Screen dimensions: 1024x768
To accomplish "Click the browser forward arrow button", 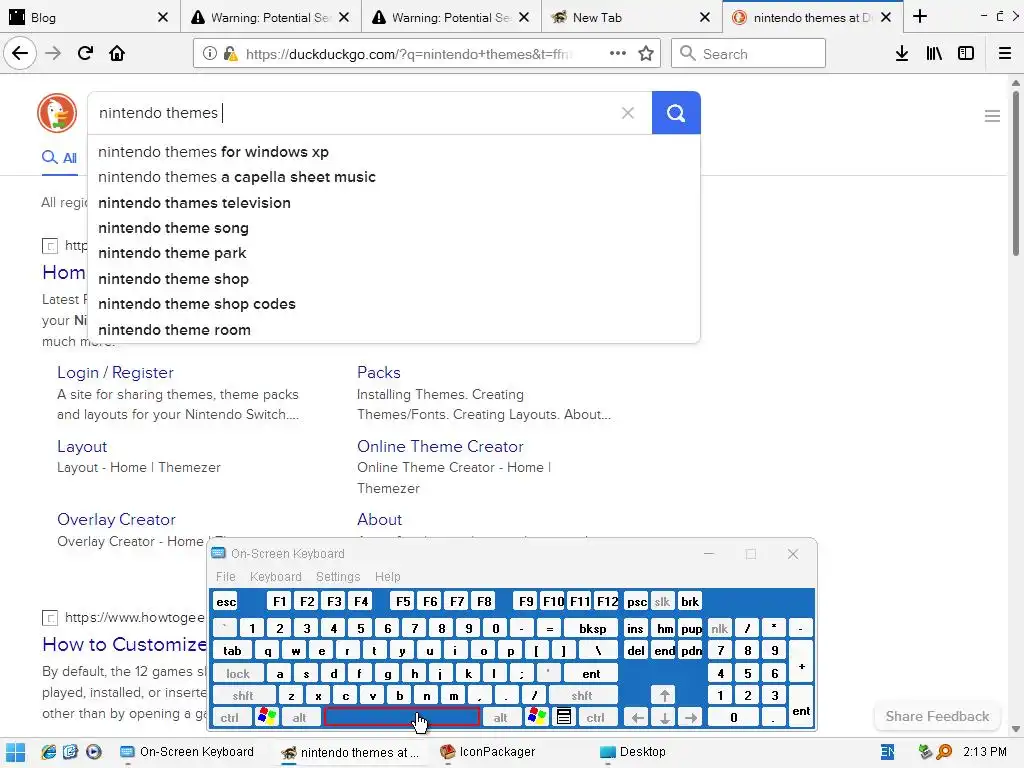I will point(53,54).
